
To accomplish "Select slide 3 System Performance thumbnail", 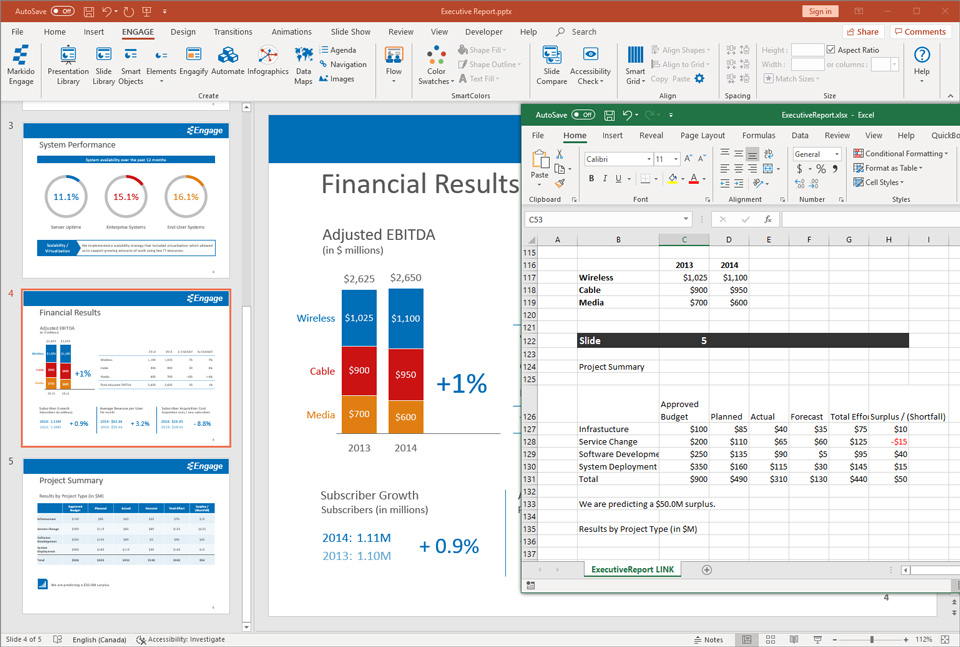I will pyautogui.click(x=126, y=200).
